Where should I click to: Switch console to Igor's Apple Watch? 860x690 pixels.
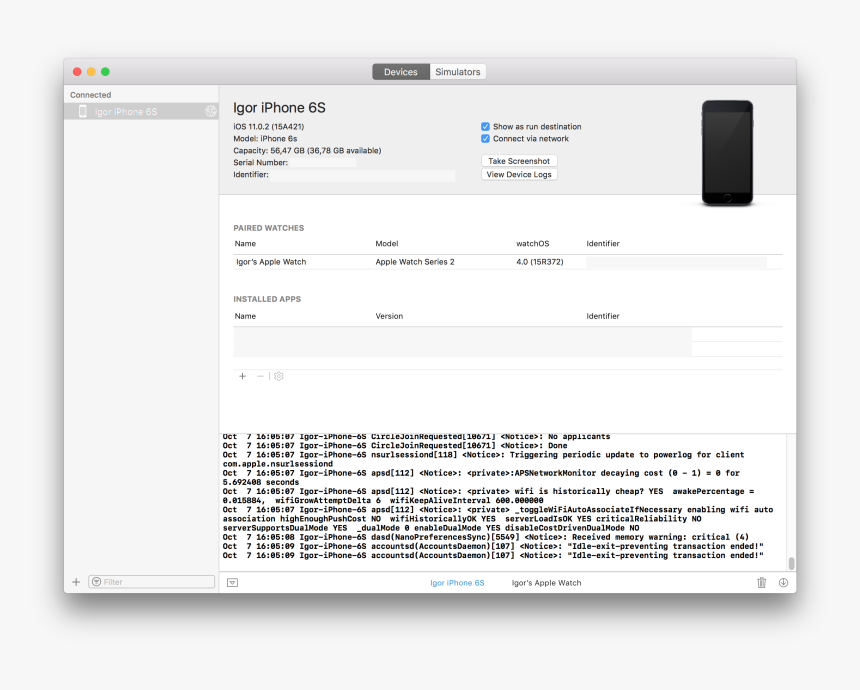click(x=546, y=583)
